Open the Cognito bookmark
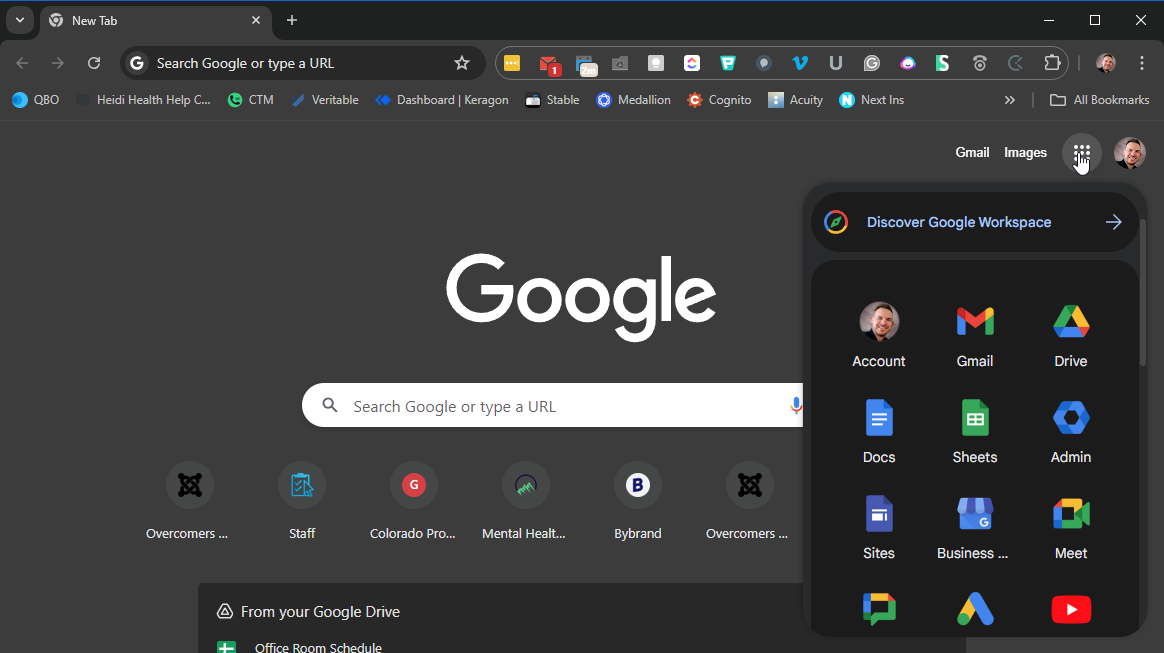 [719, 99]
